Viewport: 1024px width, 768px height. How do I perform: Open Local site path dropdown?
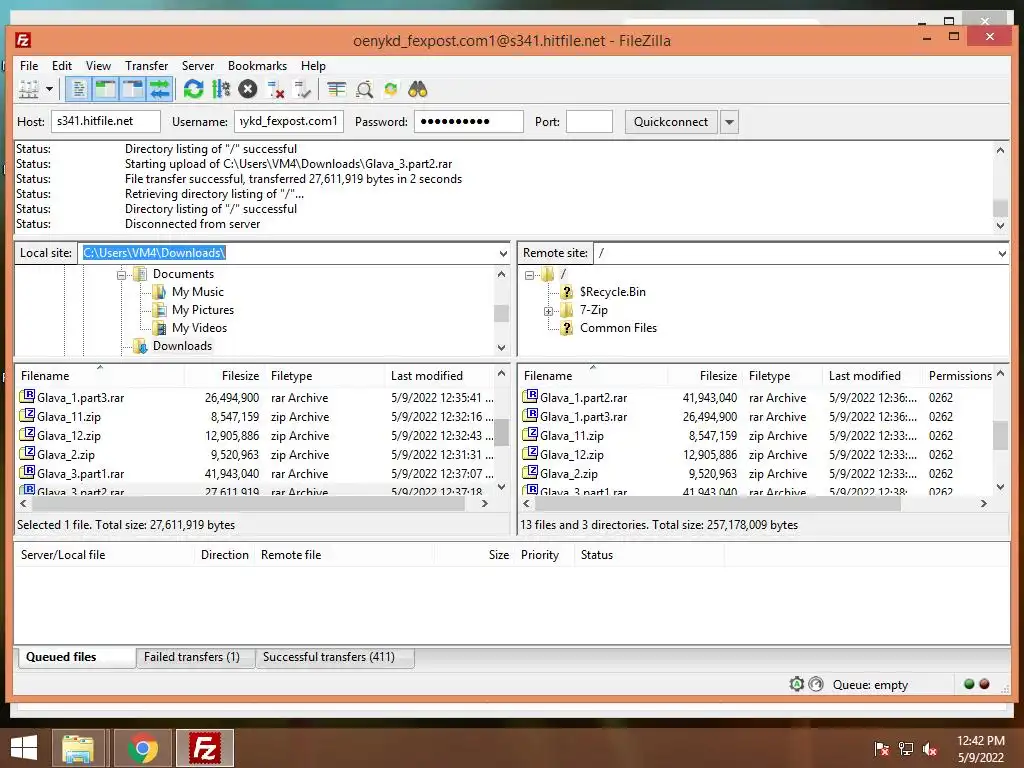pyautogui.click(x=503, y=253)
